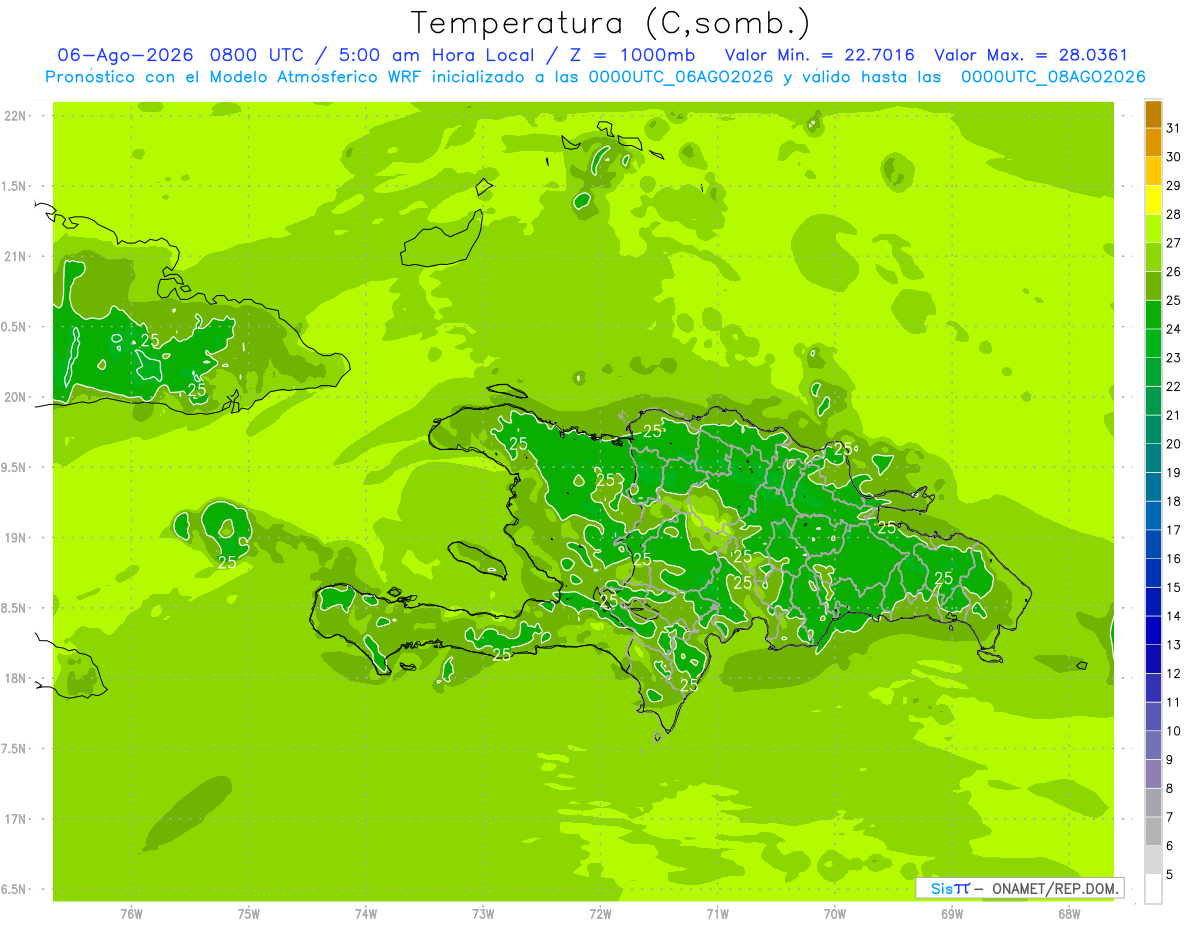The width and height of the screenshot is (1200, 927).
Task: Click the yellow swatch between 28 and 29
Action: (1153, 200)
